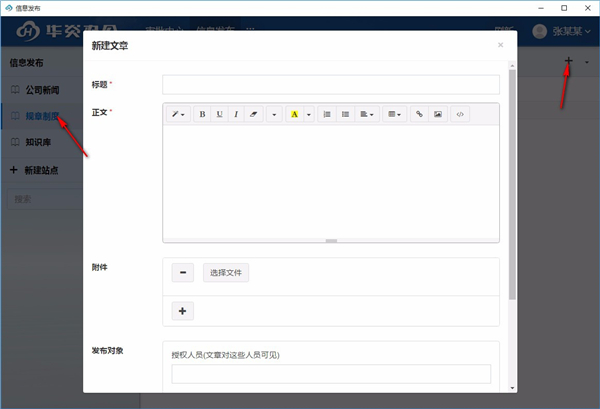600x409 pixels.
Task: Click the 授权人员 input field
Action: pos(331,374)
